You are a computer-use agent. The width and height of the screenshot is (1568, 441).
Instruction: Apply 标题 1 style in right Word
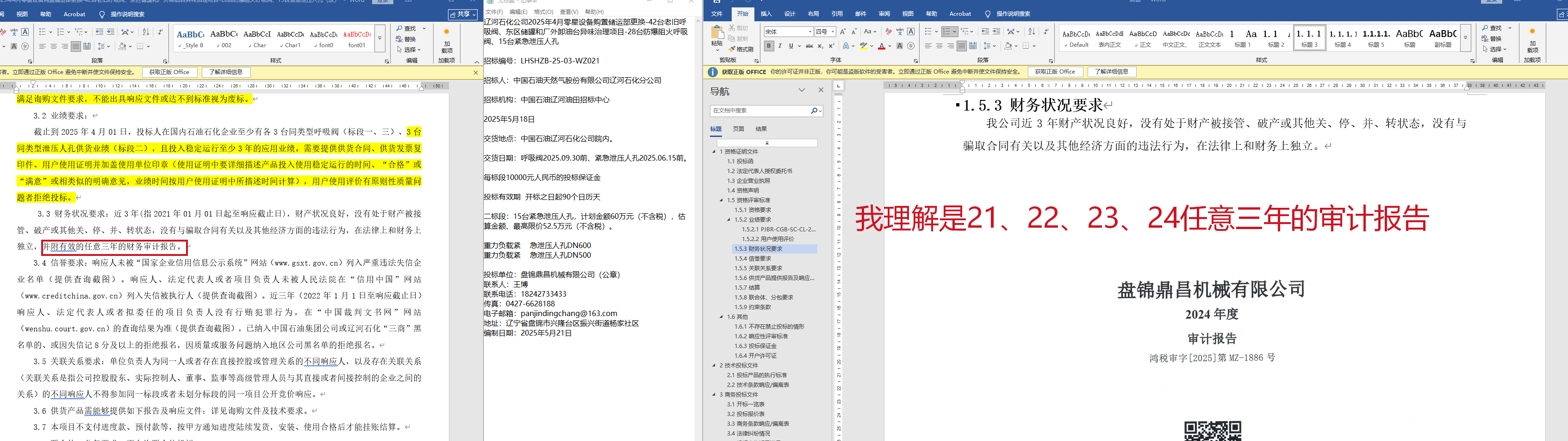tap(1242, 39)
